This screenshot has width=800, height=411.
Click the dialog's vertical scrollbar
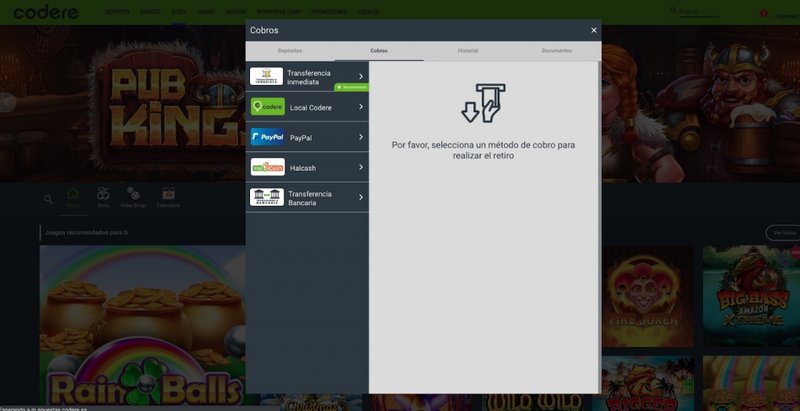pyautogui.click(x=599, y=227)
